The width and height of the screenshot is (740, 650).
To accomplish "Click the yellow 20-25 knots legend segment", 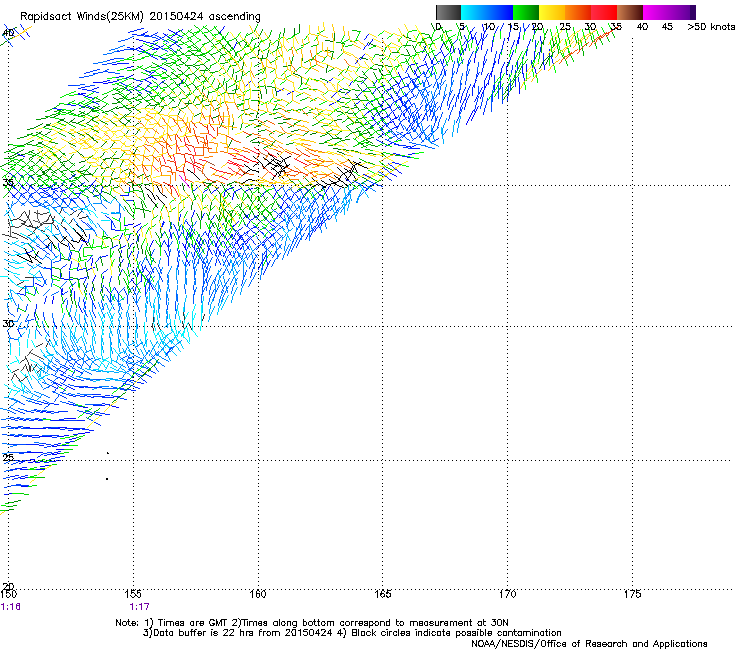I will click(x=552, y=12).
